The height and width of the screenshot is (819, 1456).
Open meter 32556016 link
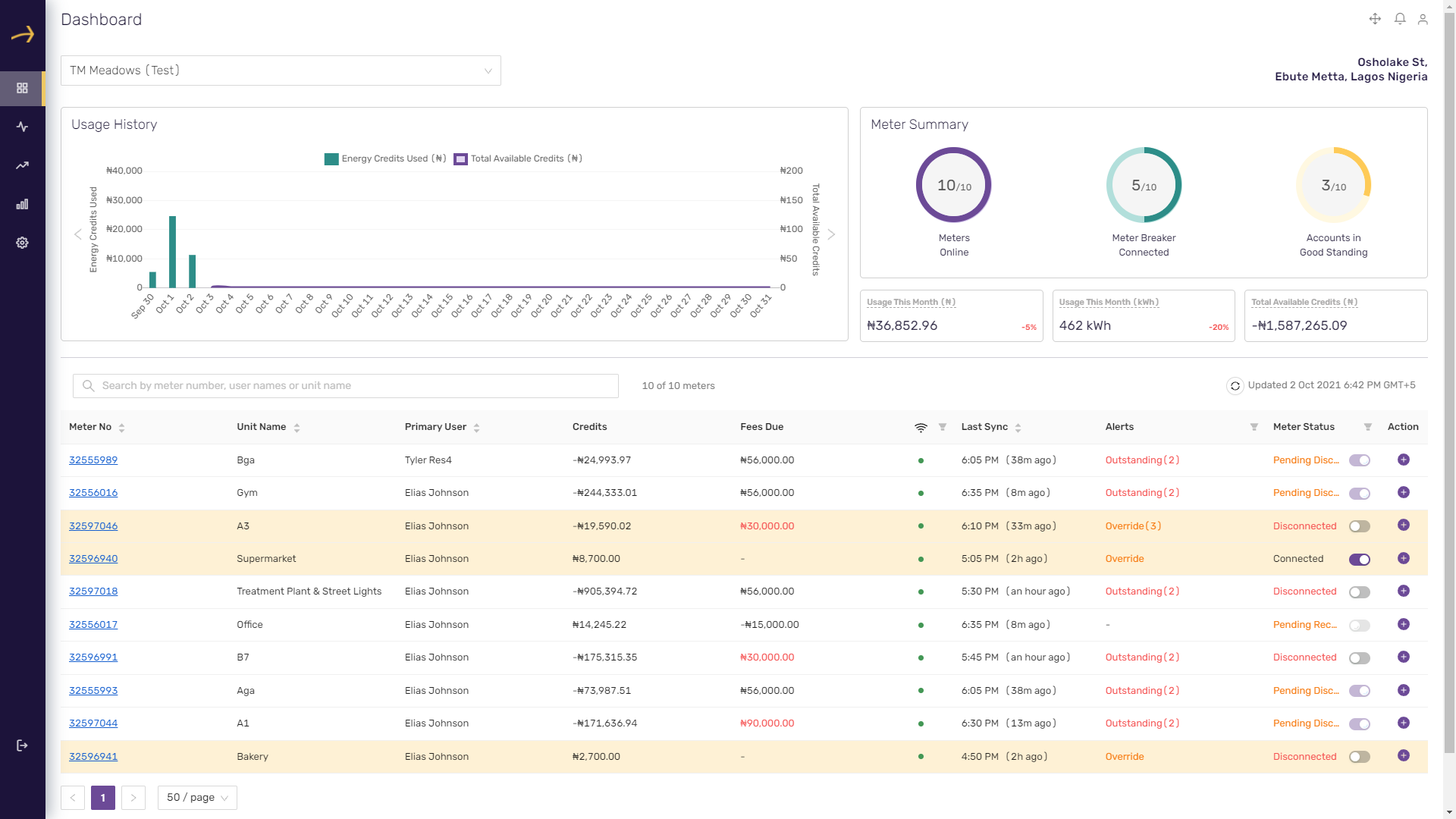[93, 493]
